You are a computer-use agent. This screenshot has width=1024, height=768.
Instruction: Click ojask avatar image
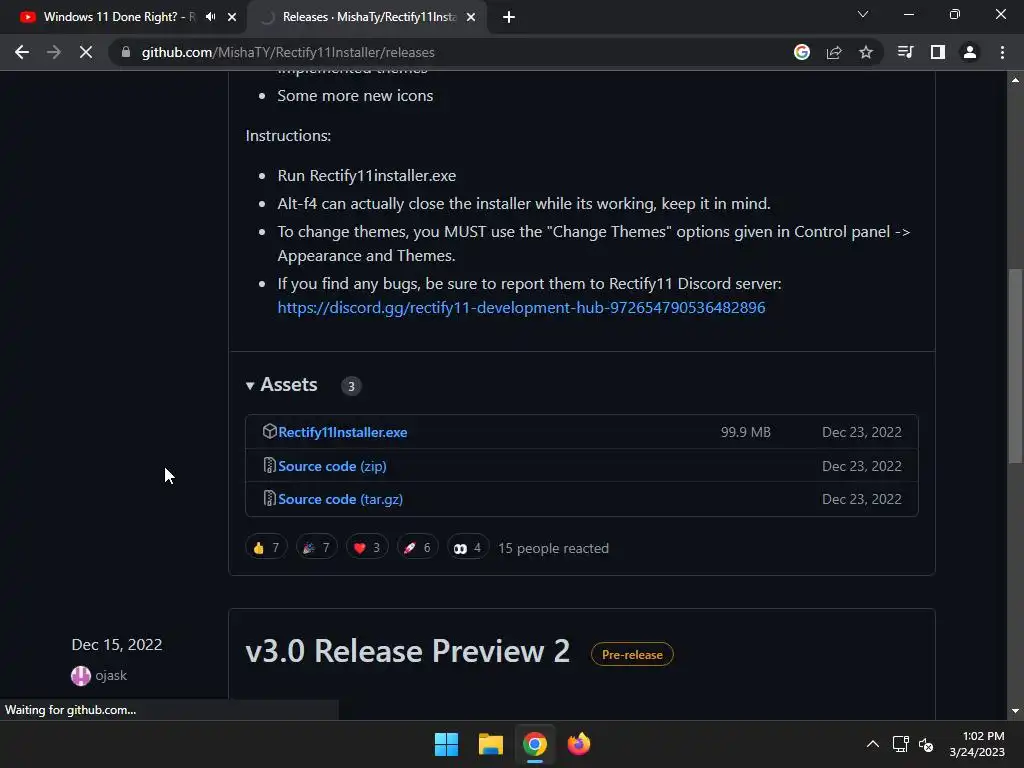[x=80, y=675]
